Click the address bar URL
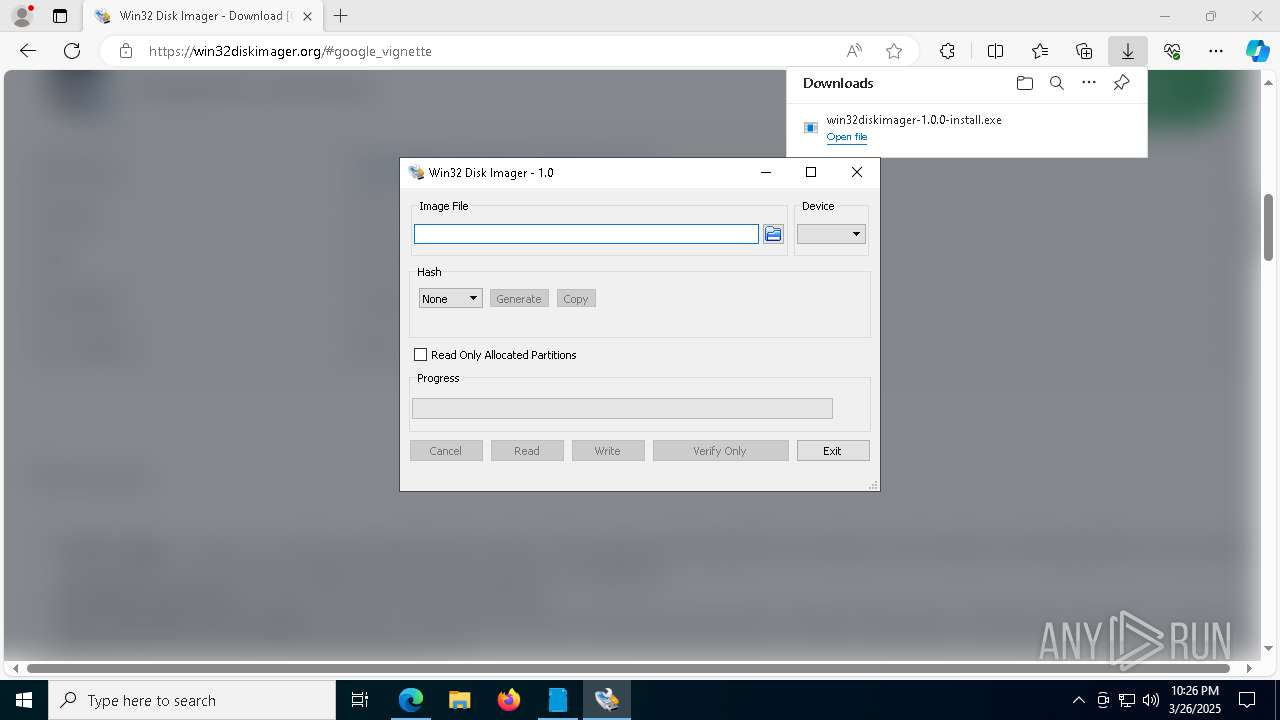 290,51
